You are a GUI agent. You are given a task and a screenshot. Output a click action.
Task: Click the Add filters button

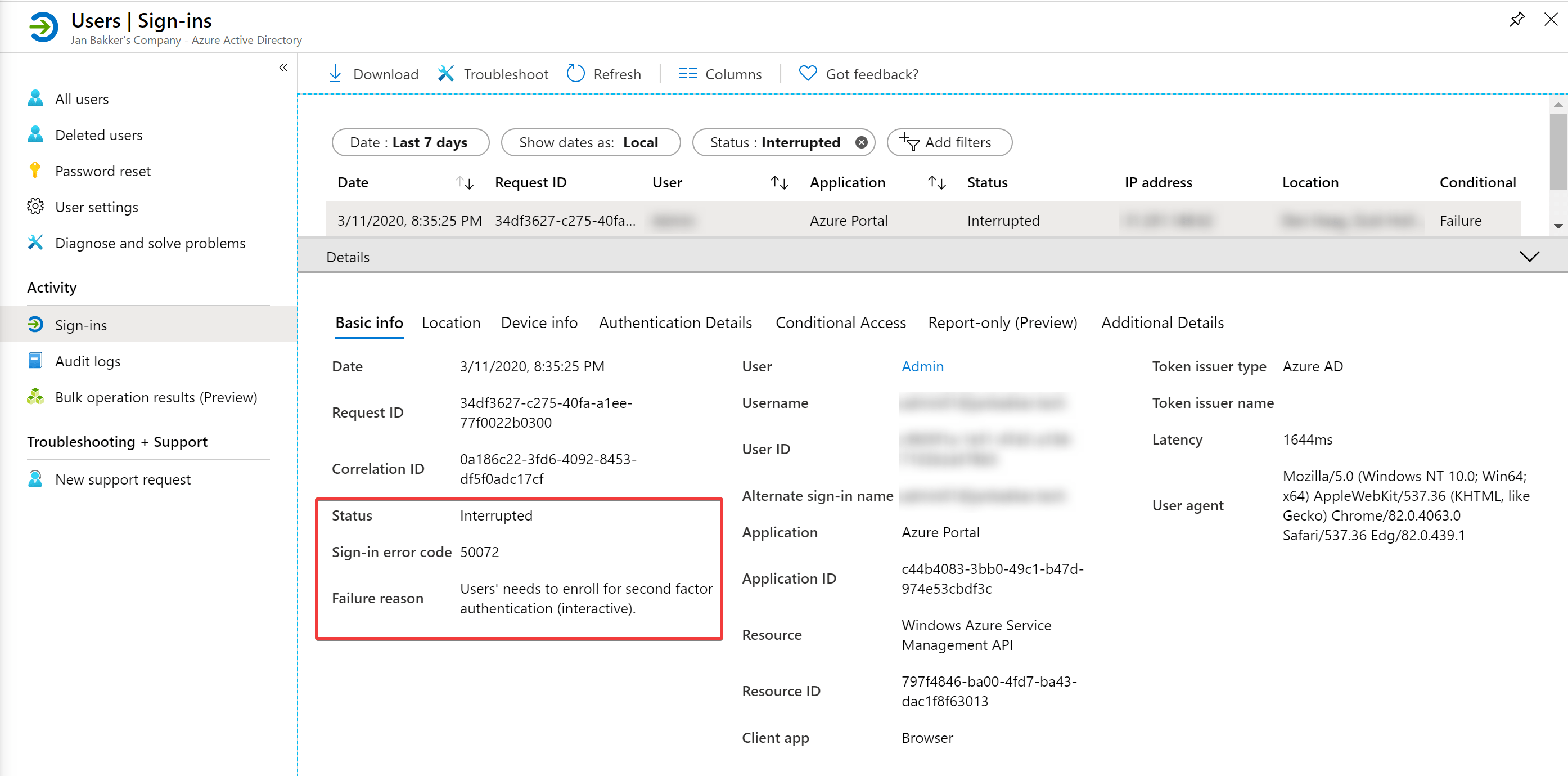point(949,142)
